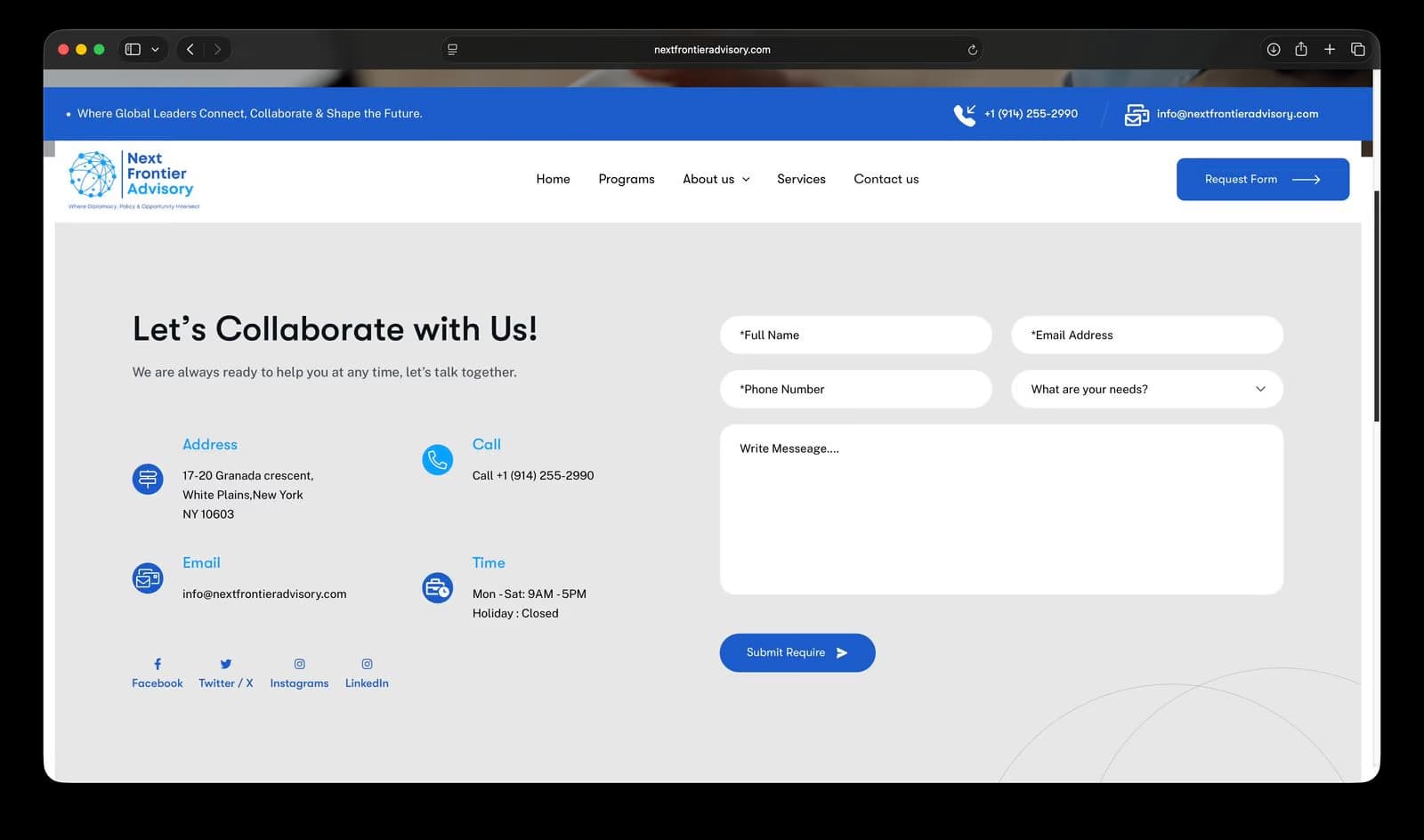Open the Home menu item
The height and width of the screenshot is (840, 1424).
(x=553, y=179)
